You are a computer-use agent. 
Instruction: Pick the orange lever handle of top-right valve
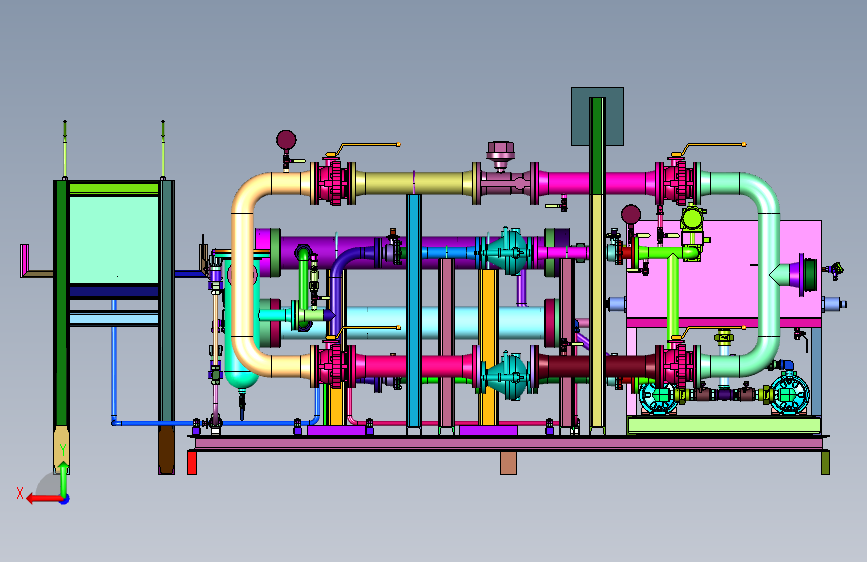tap(714, 145)
